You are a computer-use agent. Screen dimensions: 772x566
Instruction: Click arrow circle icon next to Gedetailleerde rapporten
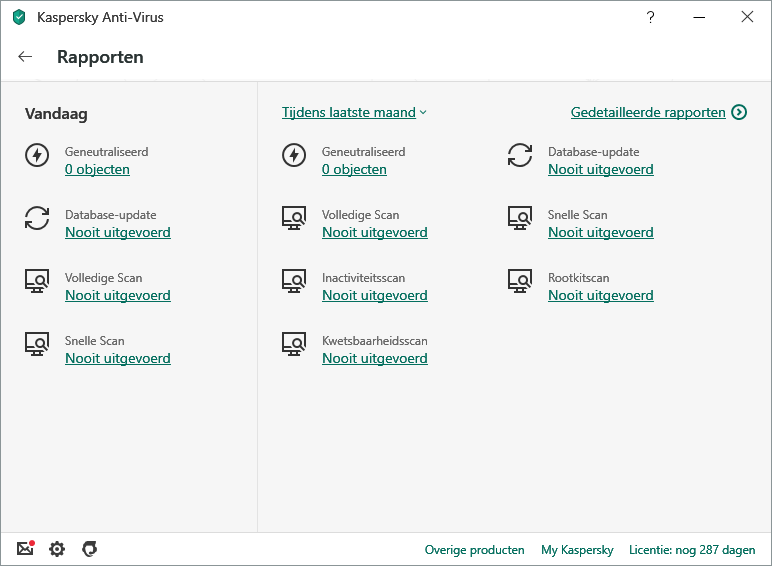tap(739, 112)
